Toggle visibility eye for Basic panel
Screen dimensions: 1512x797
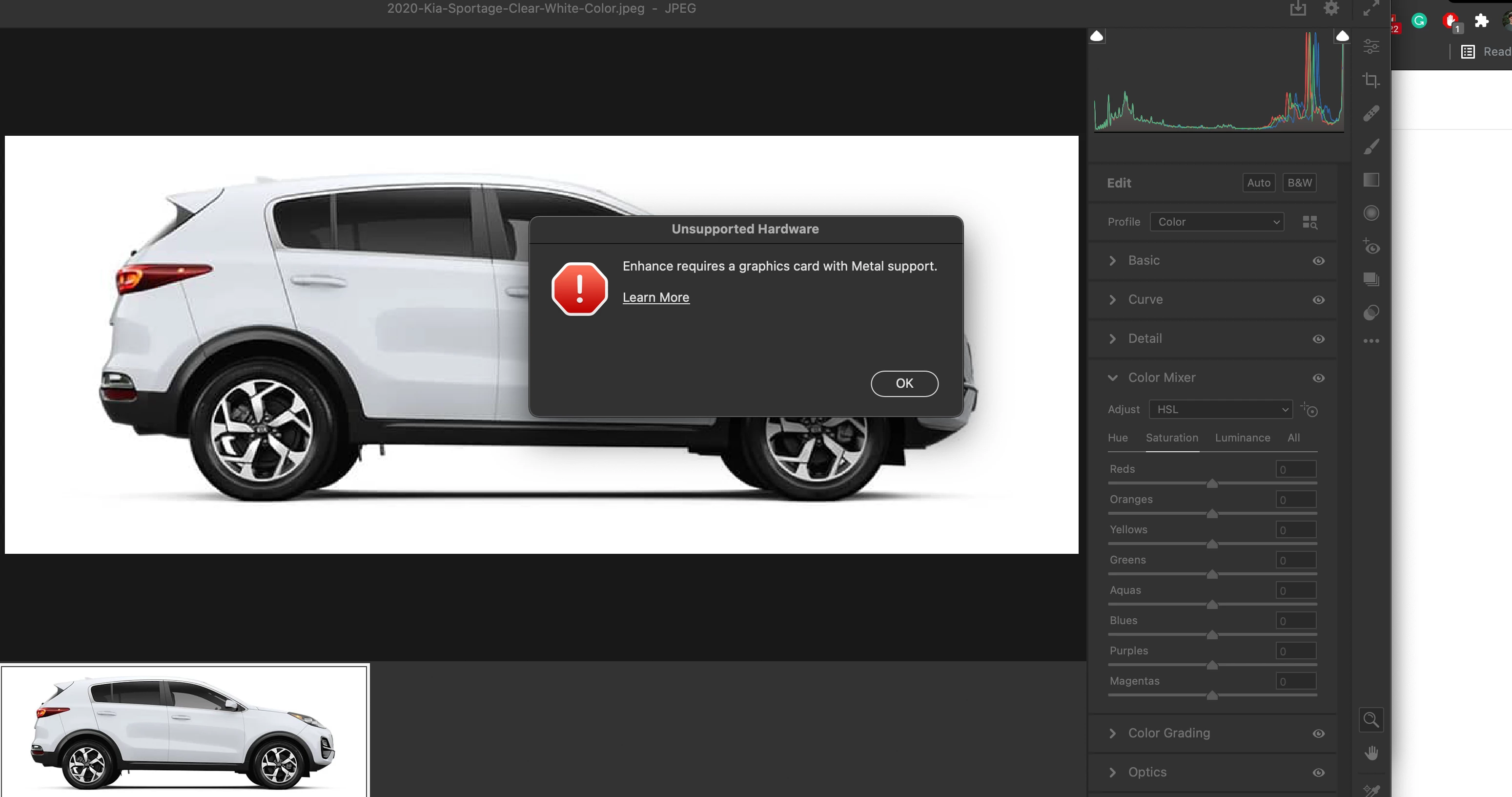pyautogui.click(x=1318, y=261)
